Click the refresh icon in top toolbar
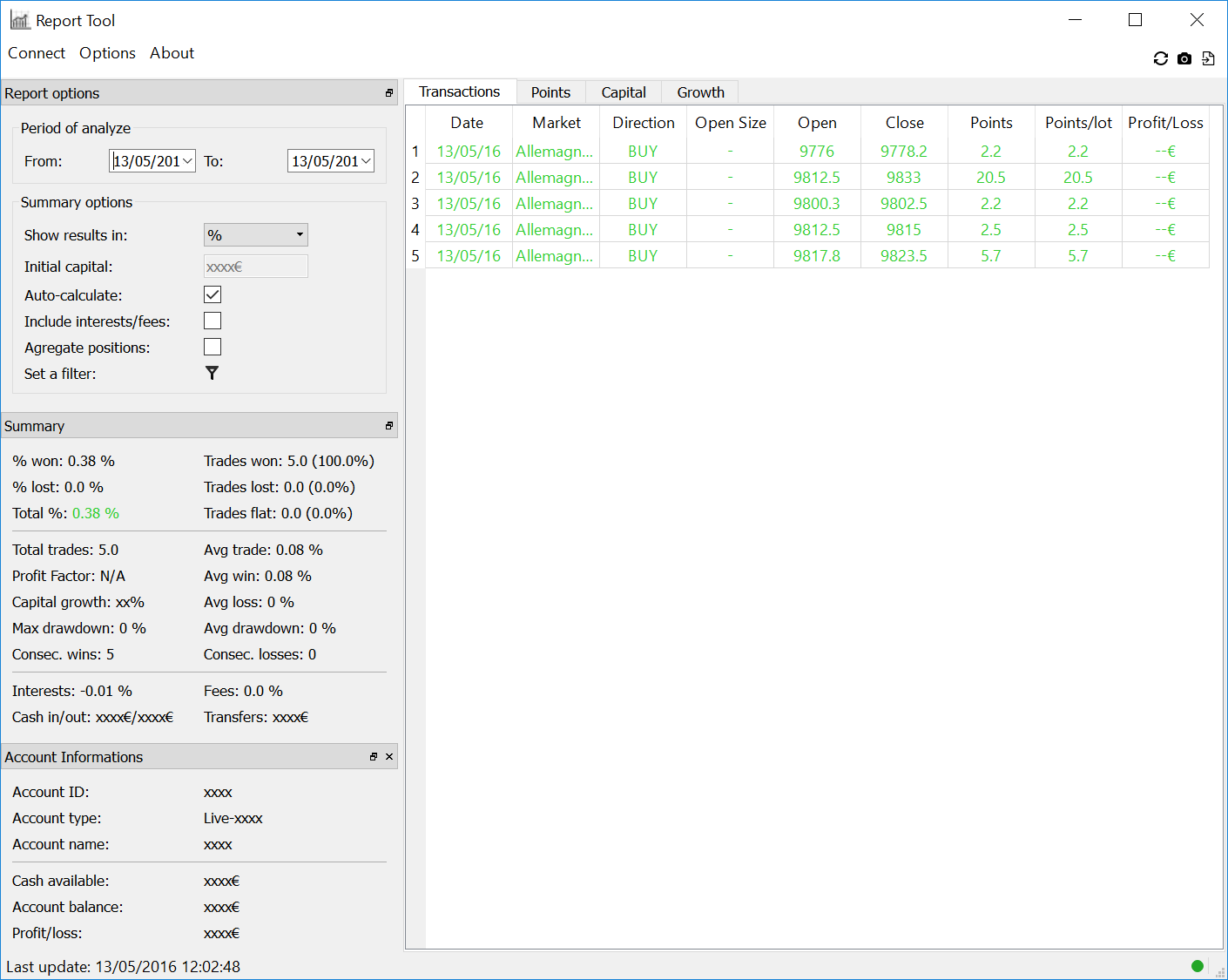 point(1160,58)
